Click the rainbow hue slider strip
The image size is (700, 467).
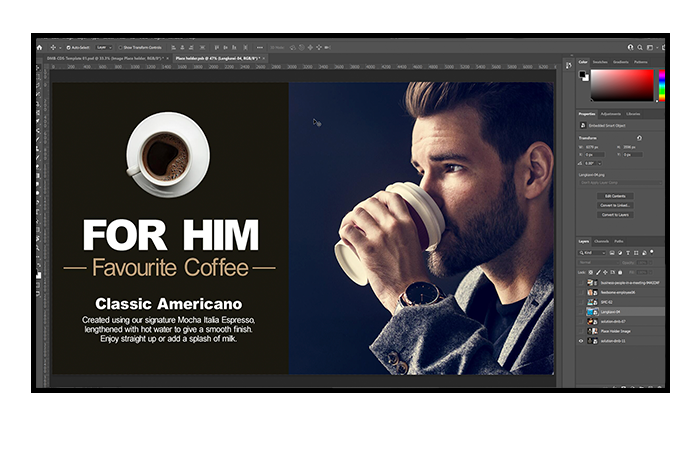662,85
